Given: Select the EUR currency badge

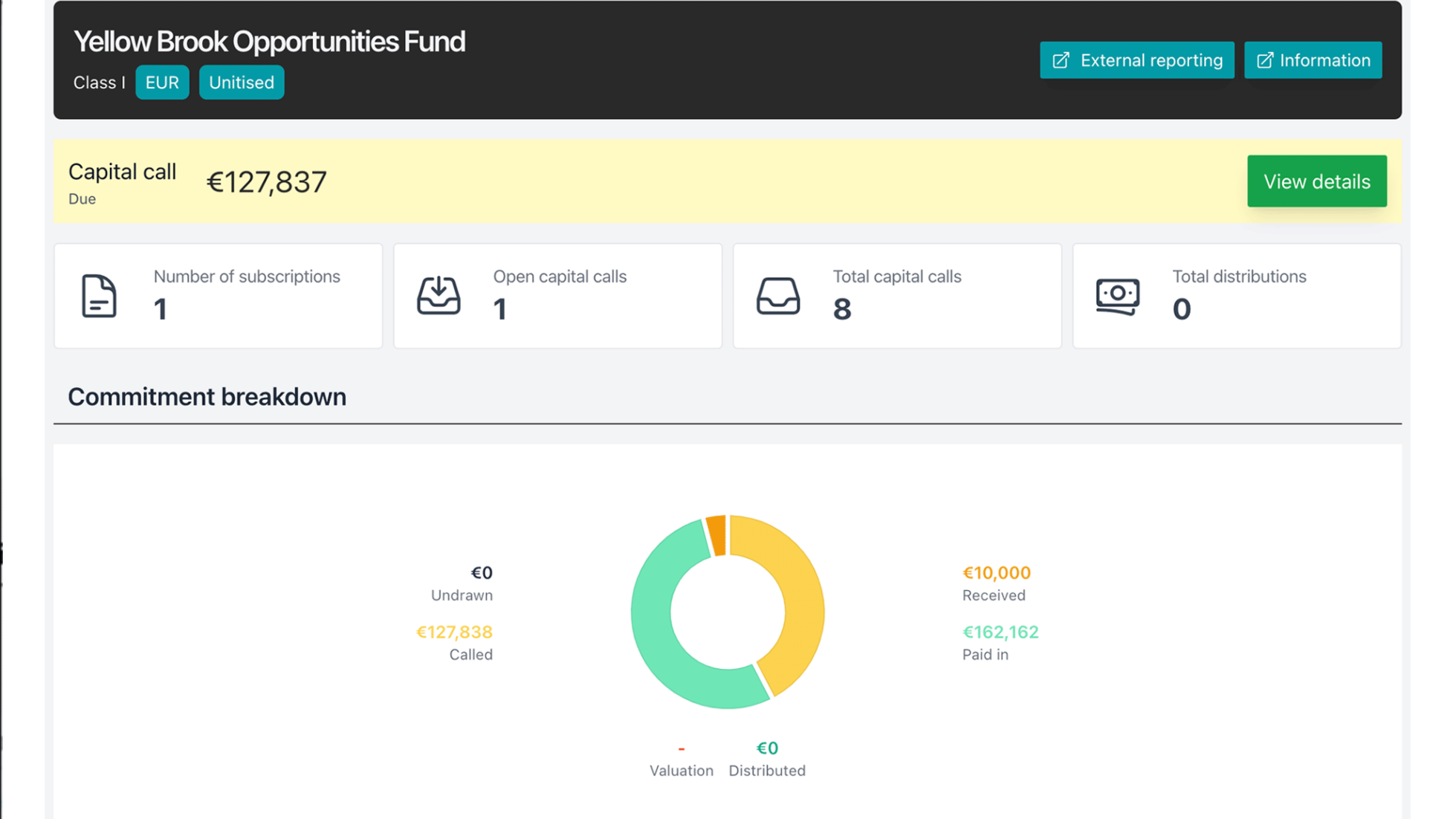Looking at the screenshot, I should [x=162, y=82].
